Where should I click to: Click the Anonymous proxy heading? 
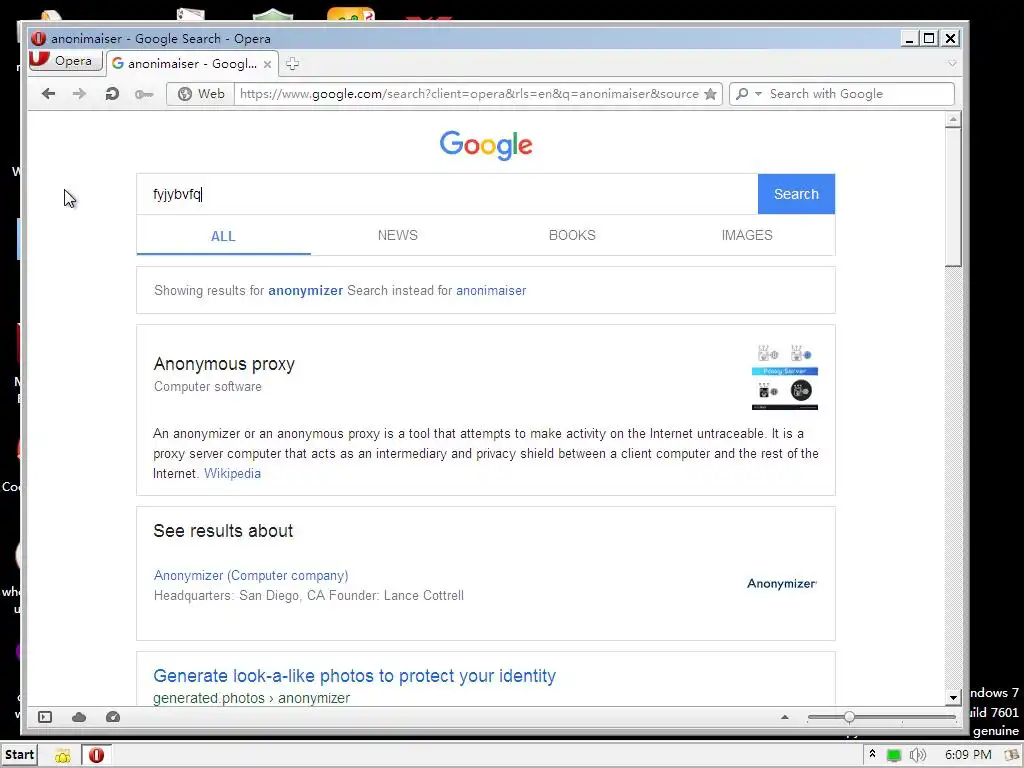click(224, 364)
